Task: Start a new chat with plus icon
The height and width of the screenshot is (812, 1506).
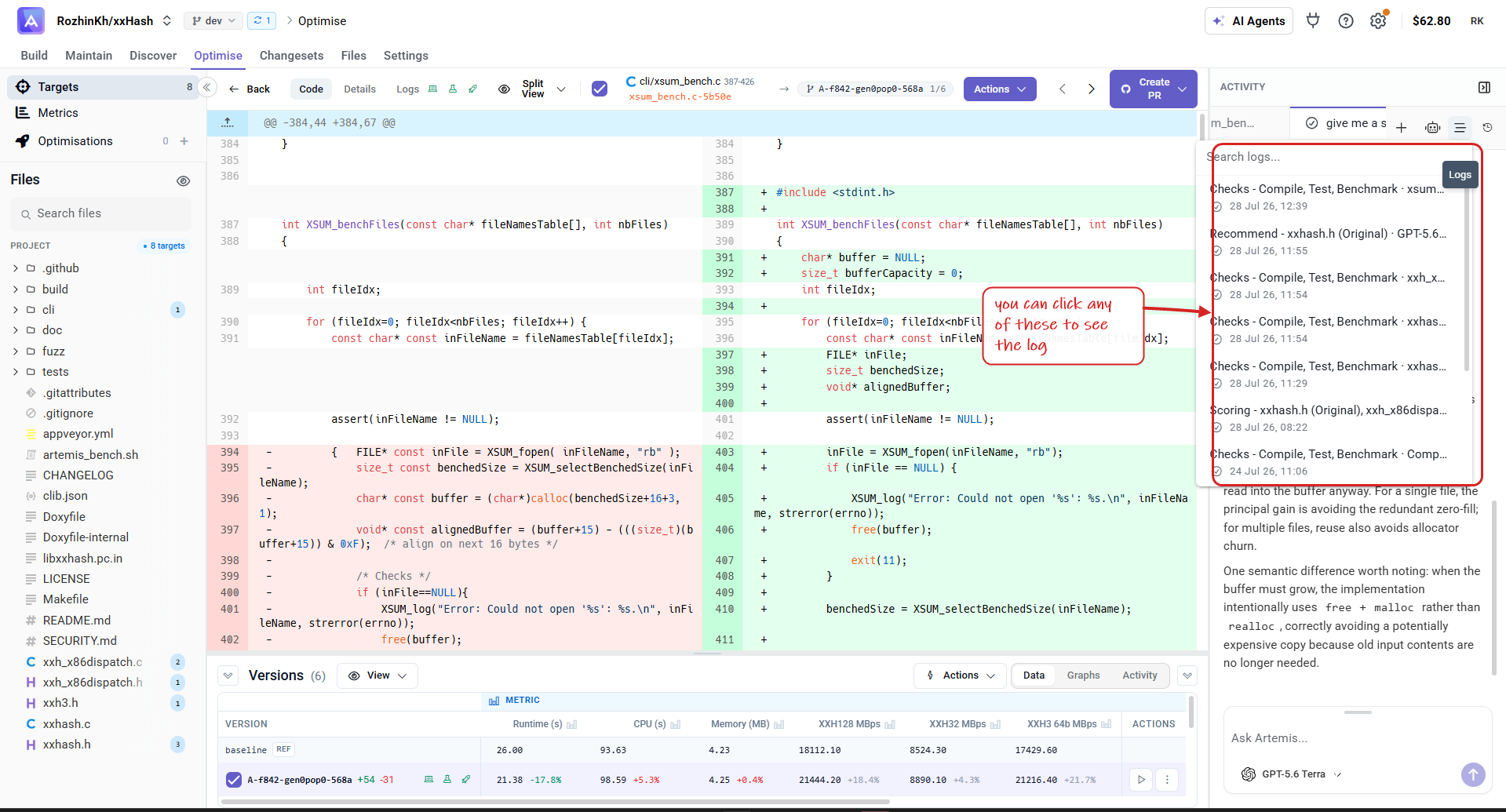Action: 1401,127
